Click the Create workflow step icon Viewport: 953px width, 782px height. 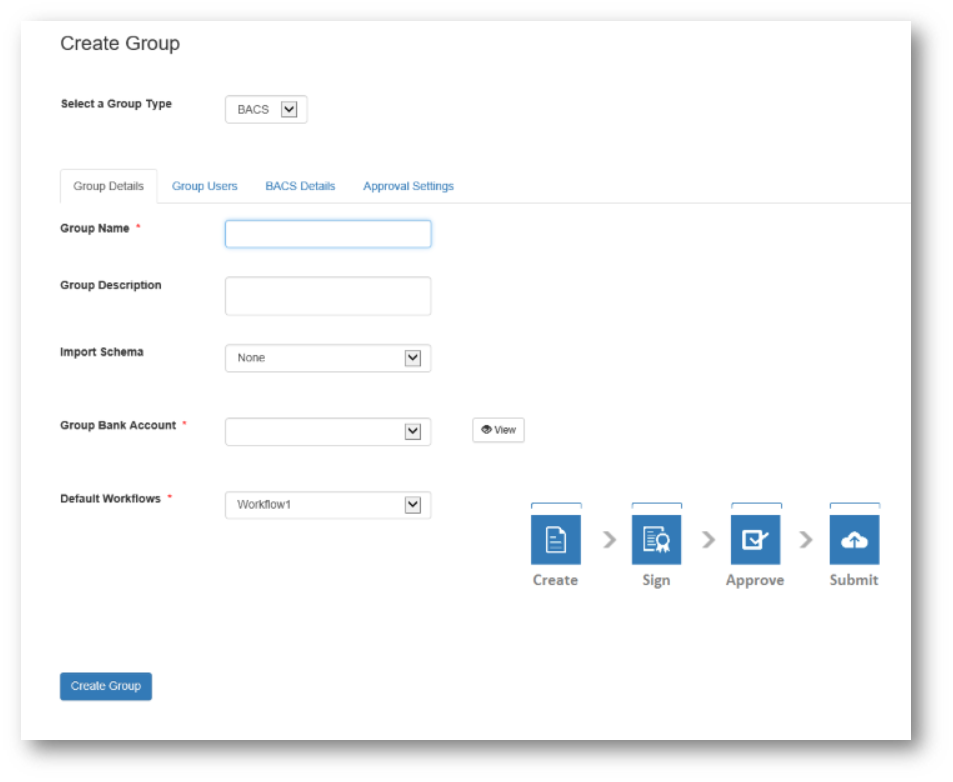coord(555,540)
